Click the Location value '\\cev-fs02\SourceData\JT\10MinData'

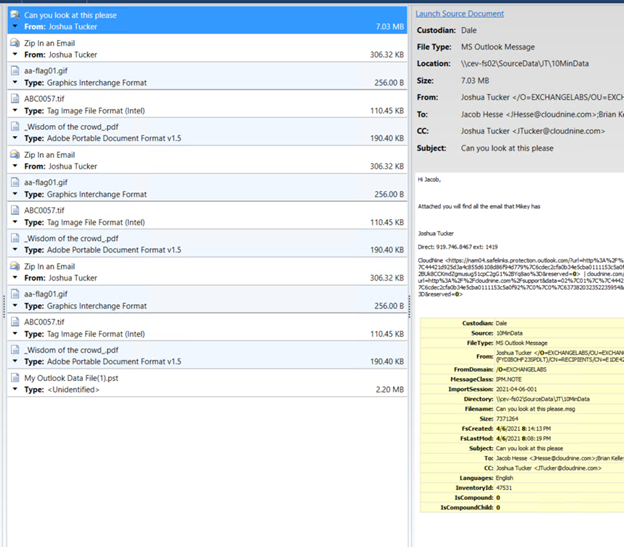point(525,64)
